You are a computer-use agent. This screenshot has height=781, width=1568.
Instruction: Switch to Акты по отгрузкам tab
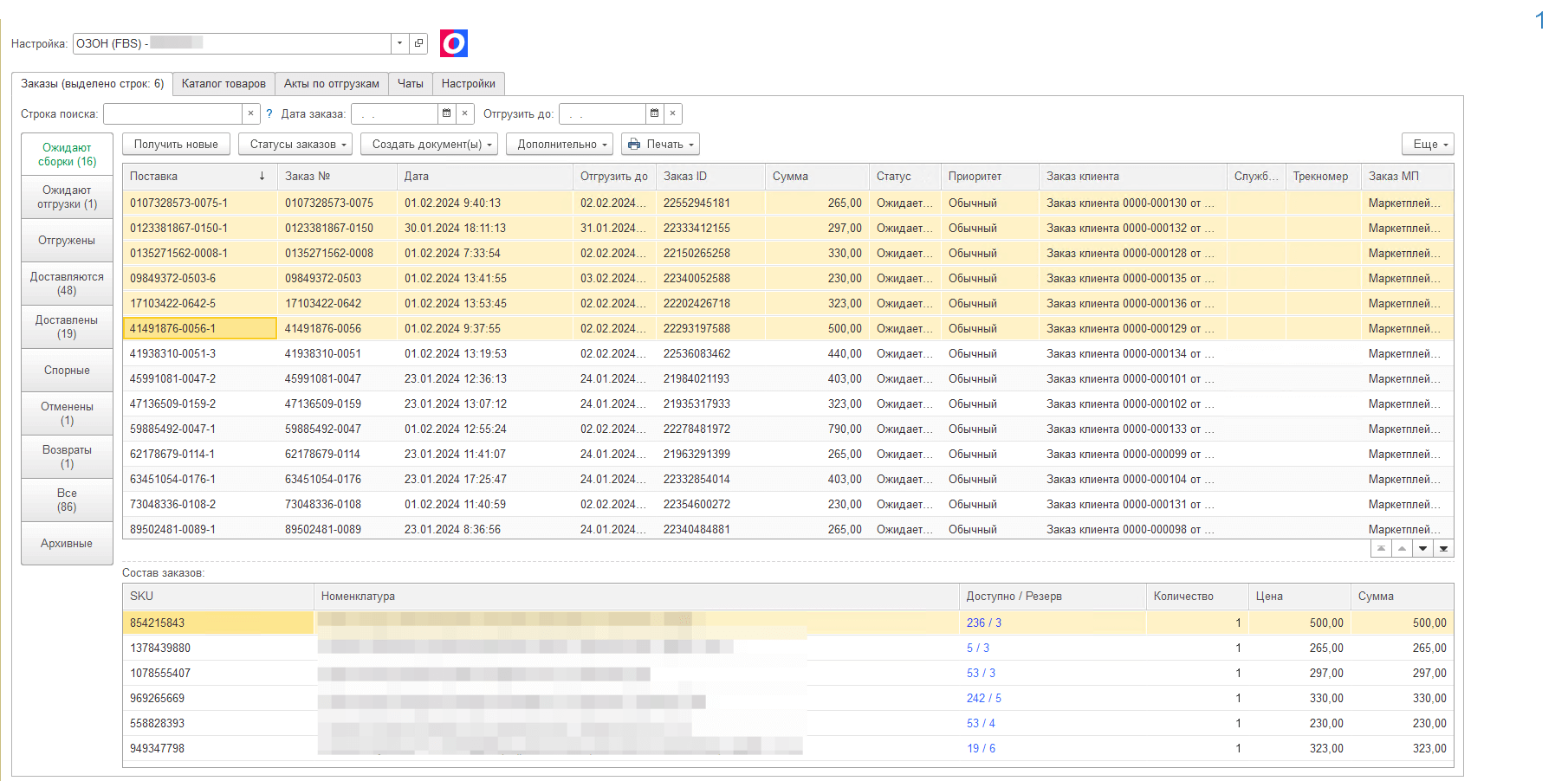(x=332, y=84)
